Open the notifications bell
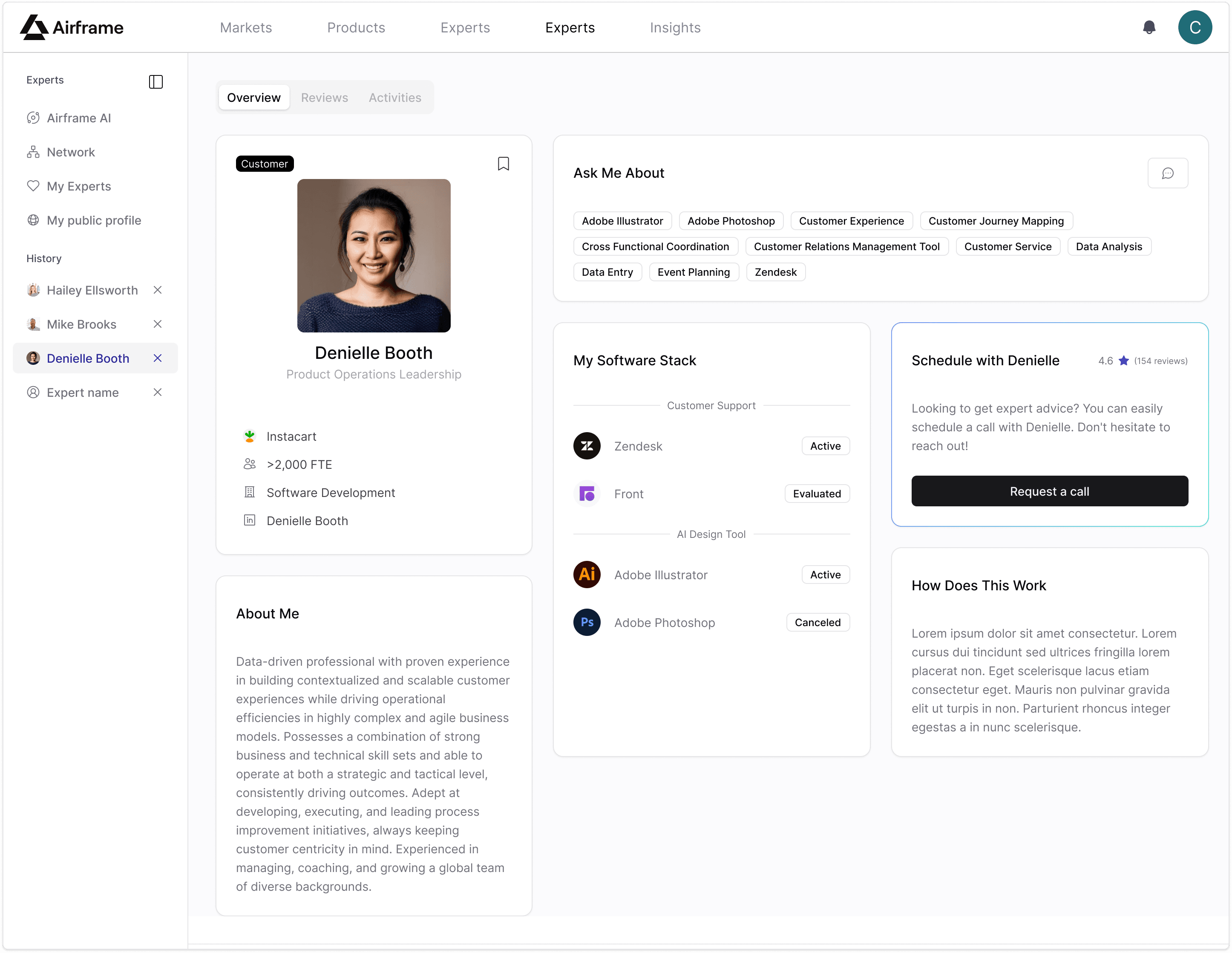The height and width of the screenshot is (953, 1232). [x=1149, y=27]
